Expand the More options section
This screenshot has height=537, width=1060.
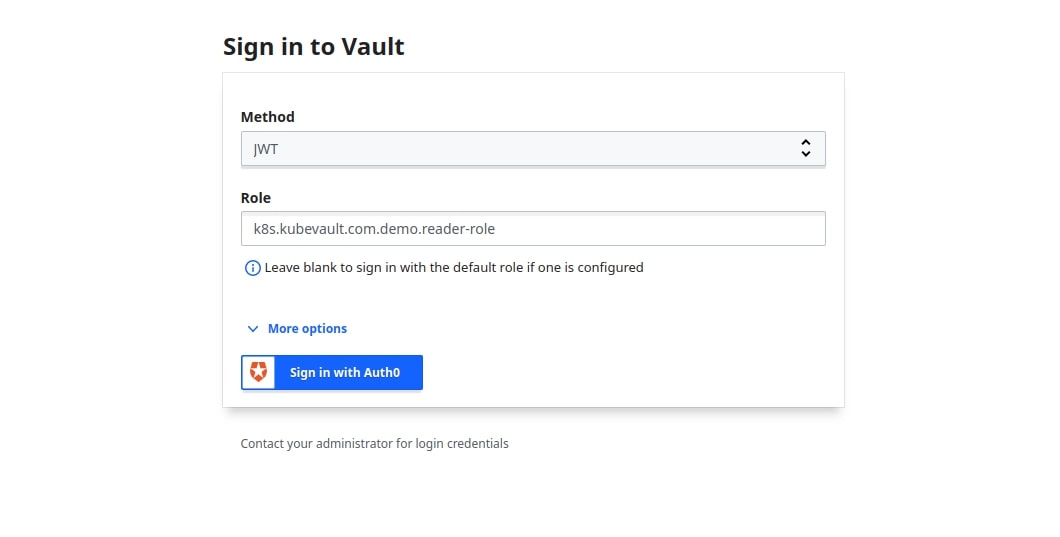307,329
